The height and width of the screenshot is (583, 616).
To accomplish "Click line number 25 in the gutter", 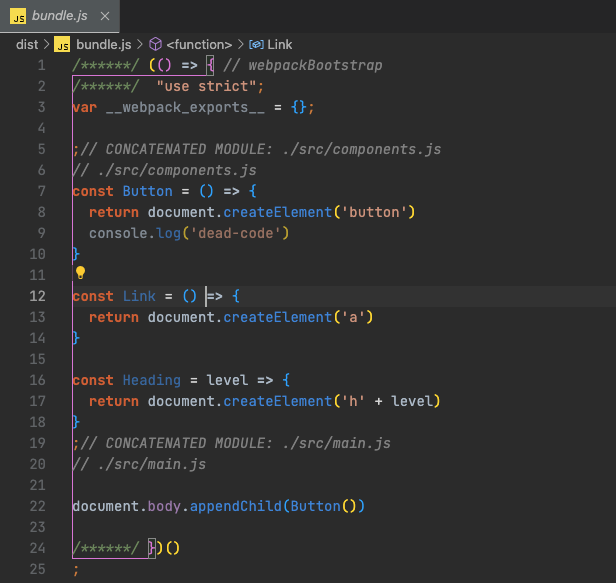I will (38, 569).
